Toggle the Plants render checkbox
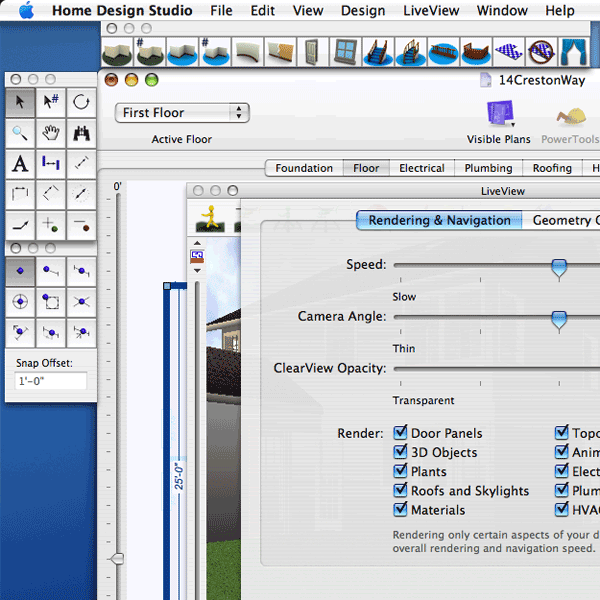Screen dimensions: 600x600 click(x=400, y=472)
